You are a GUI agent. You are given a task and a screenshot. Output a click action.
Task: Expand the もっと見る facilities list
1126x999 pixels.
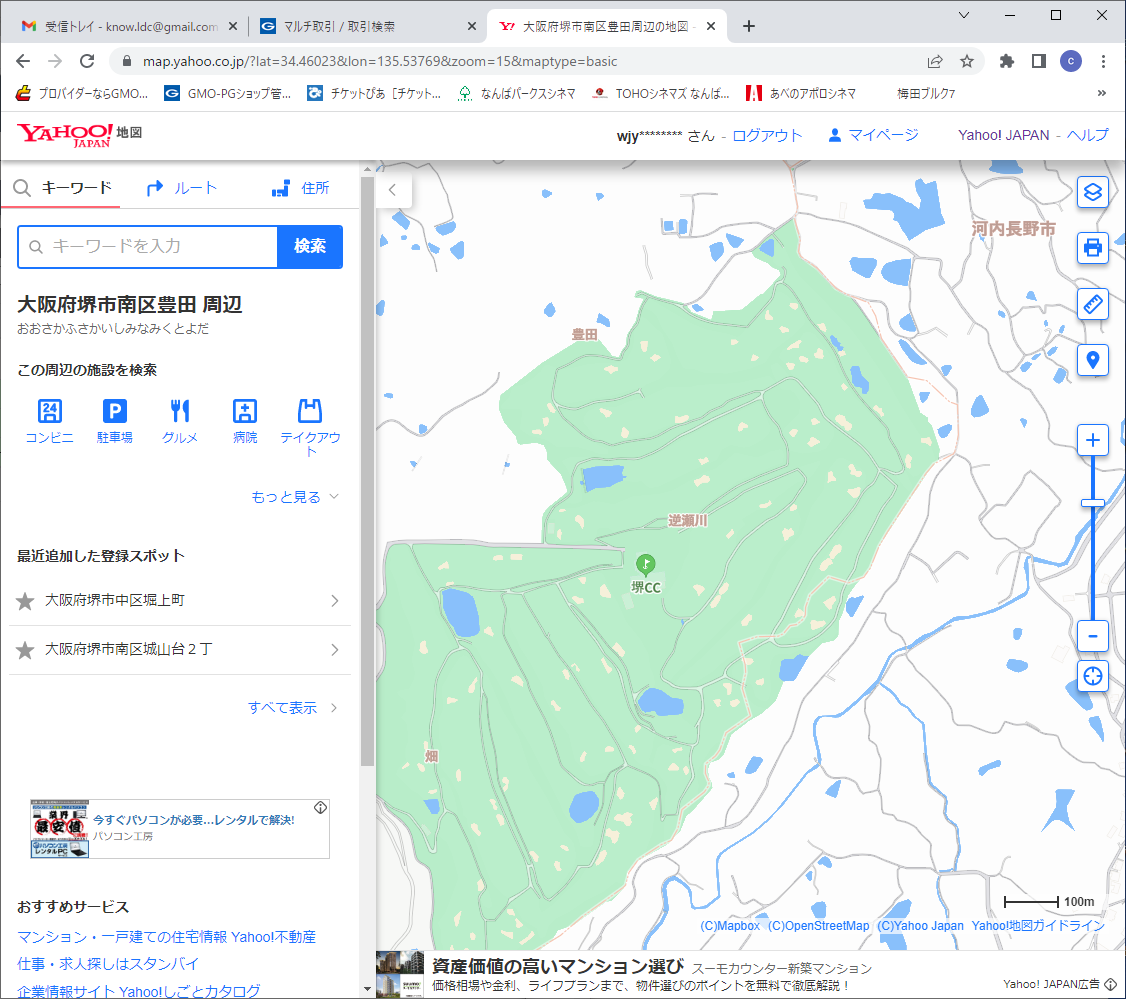coord(296,497)
